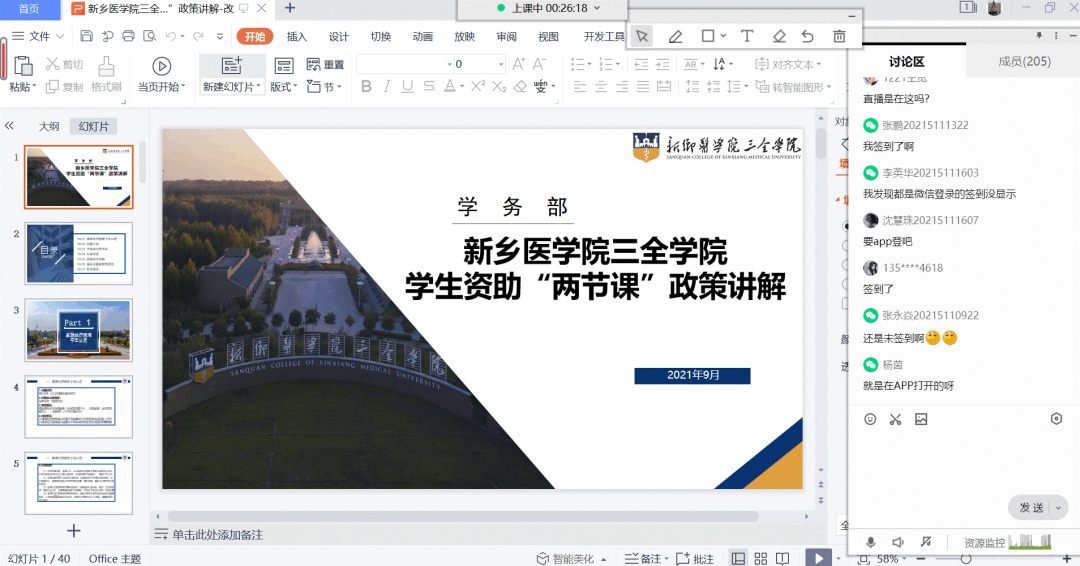Switch to 成员(205) tab
This screenshot has width=1080, height=566.
[x=1024, y=61]
